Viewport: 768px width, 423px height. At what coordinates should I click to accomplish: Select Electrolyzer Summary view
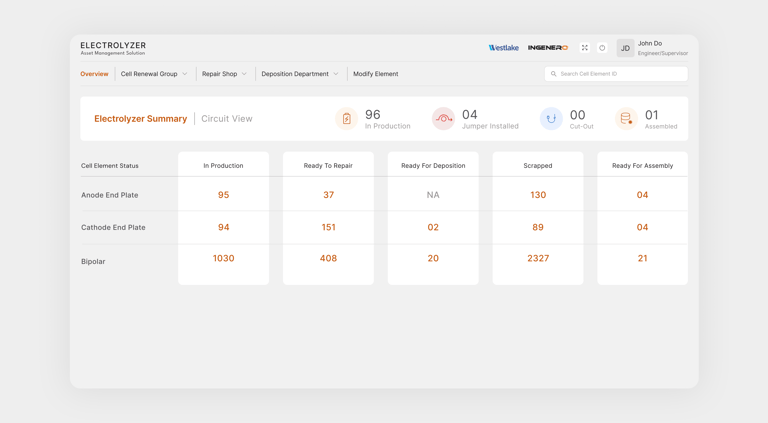pyautogui.click(x=141, y=118)
